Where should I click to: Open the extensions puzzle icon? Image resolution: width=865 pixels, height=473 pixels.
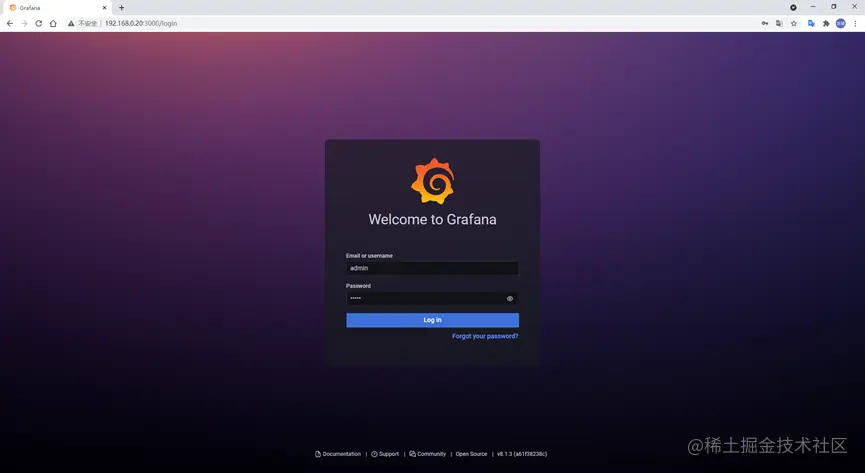826,23
